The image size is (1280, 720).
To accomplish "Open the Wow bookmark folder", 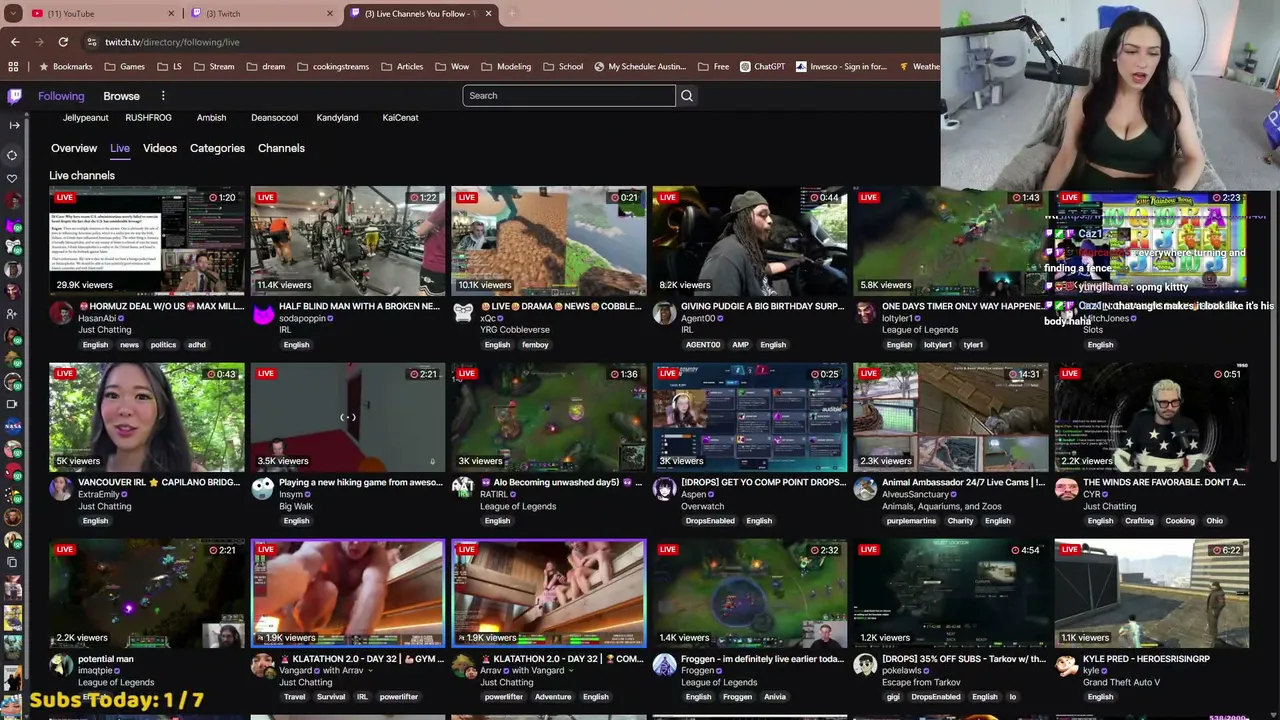I will tap(452, 67).
